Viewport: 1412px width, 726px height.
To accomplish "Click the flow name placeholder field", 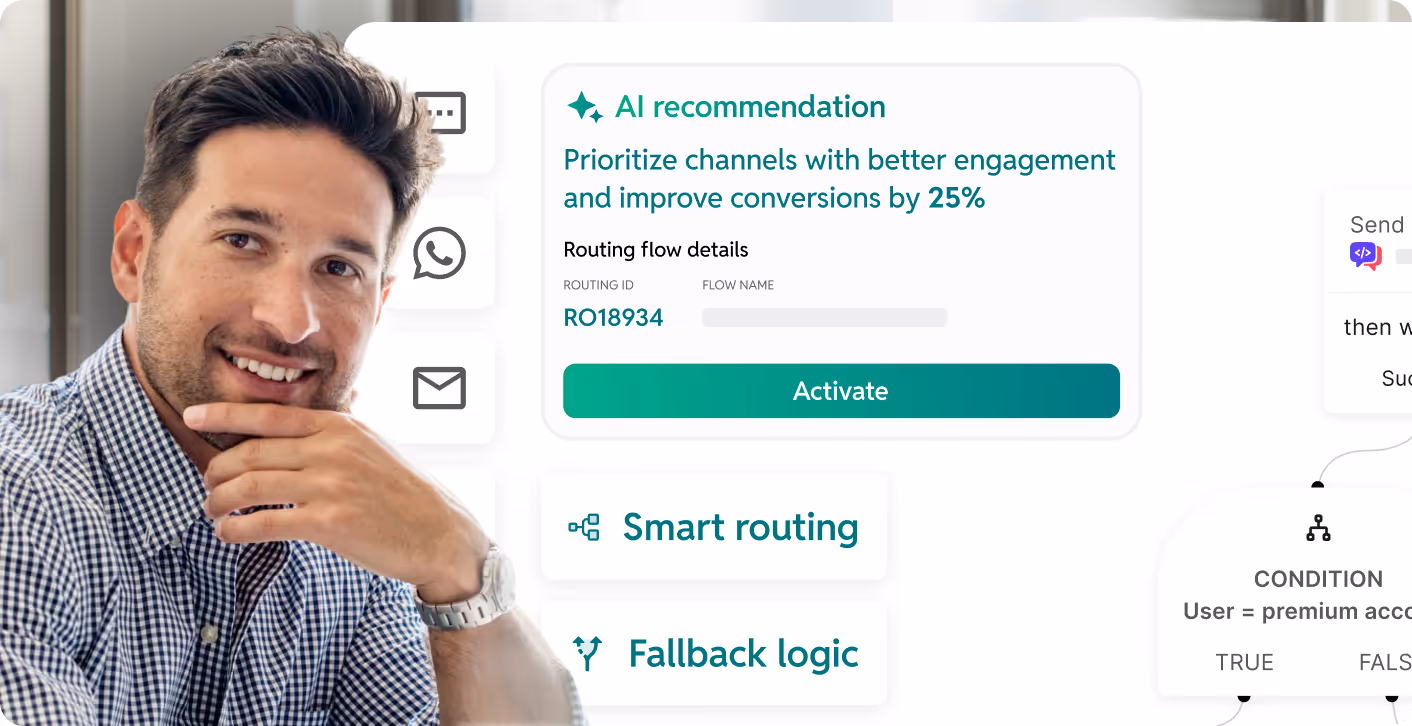I will 824,317.
